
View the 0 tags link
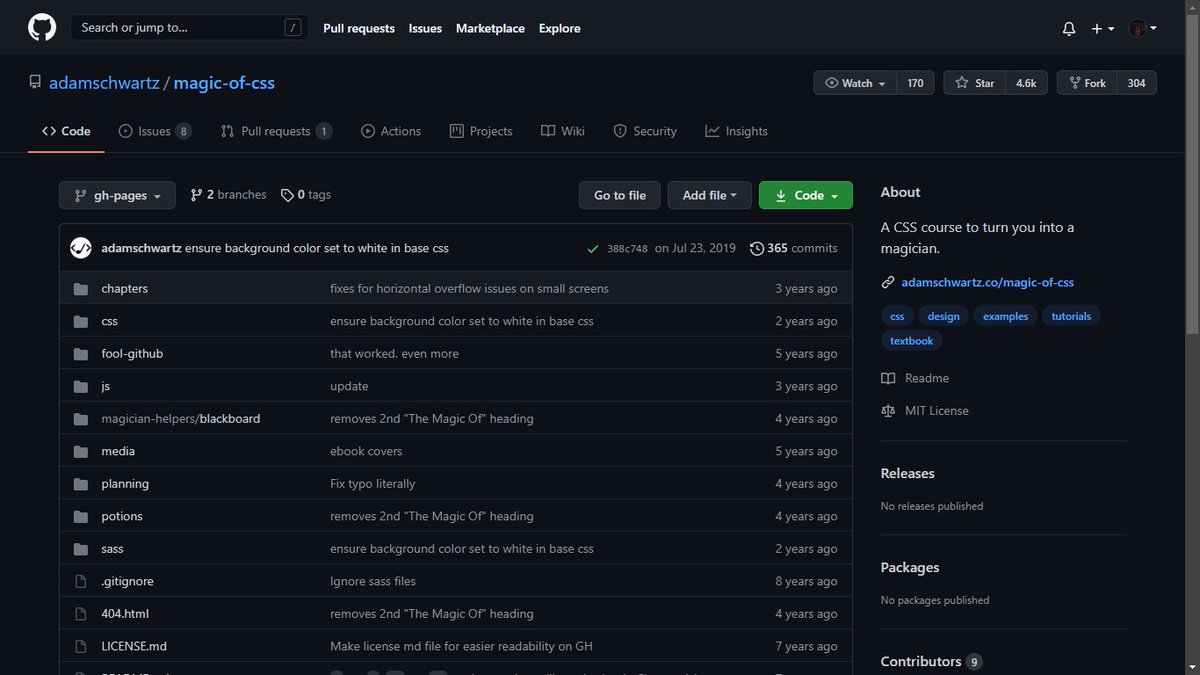pyautogui.click(x=306, y=195)
